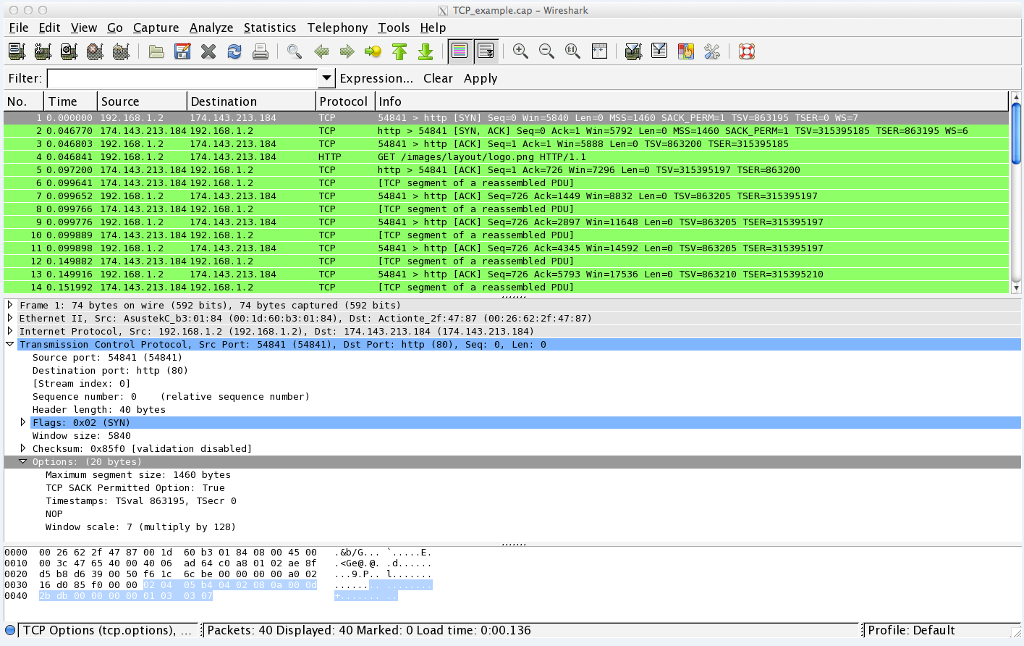The width and height of the screenshot is (1024, 646).
Task: Click the Find packet magnifier icon
Action: [x=294, y=52]
